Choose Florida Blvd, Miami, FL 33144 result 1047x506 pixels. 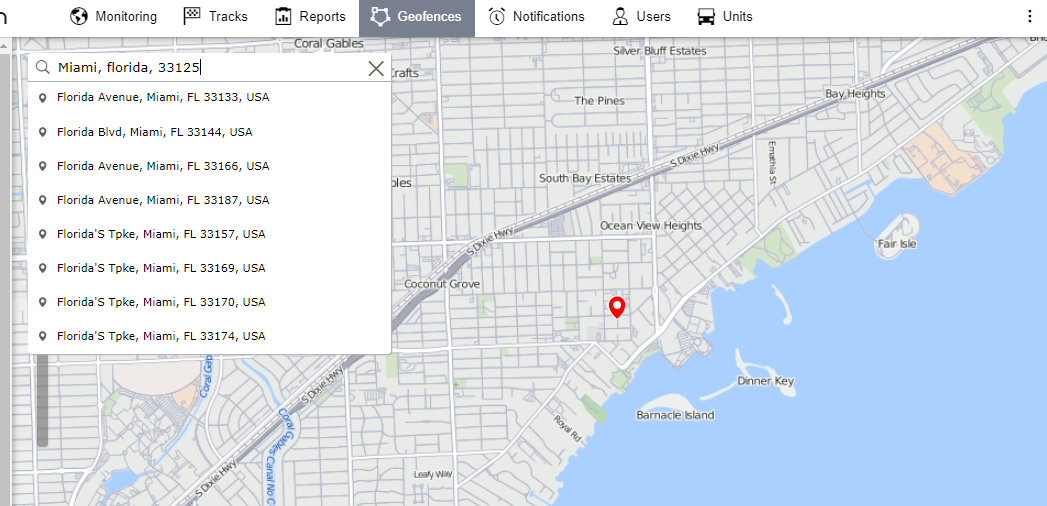[x=154, y=132]
